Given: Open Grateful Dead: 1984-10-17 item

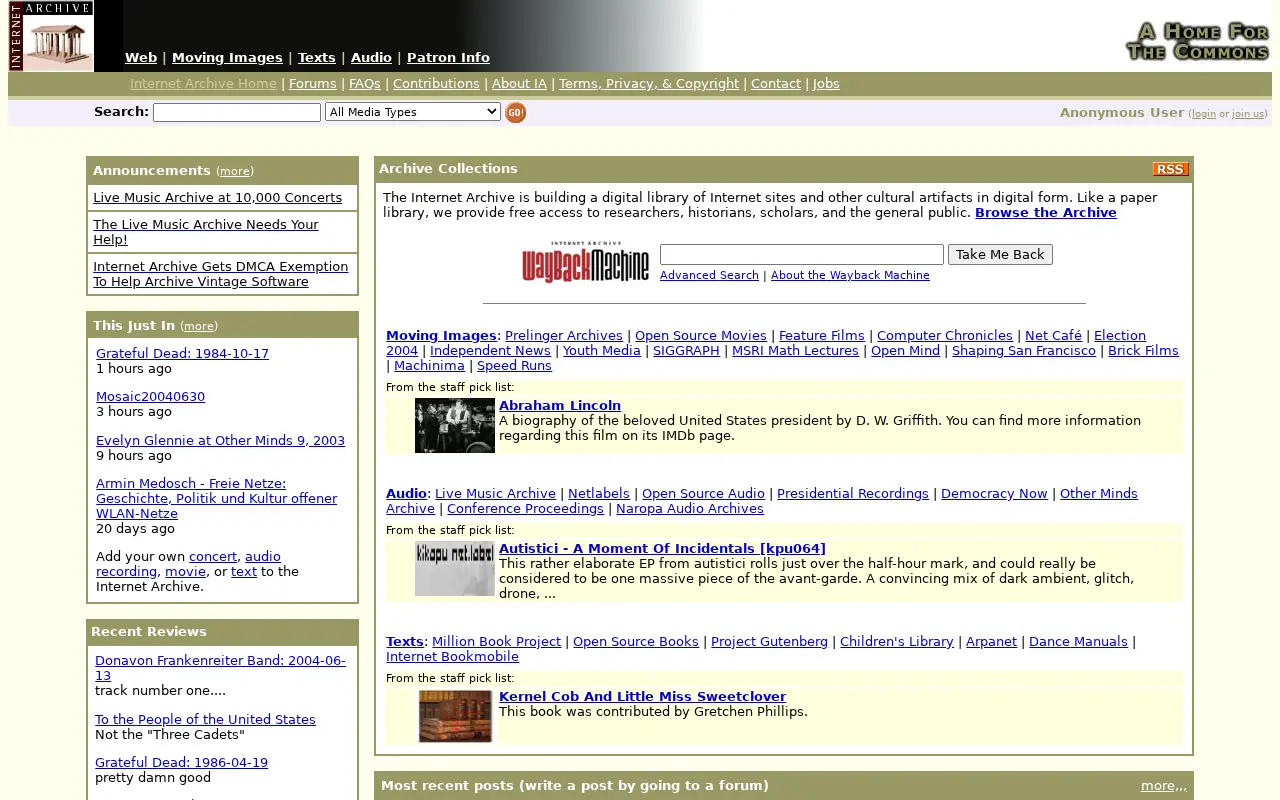Looking at the screenshot, I should 182,353.
